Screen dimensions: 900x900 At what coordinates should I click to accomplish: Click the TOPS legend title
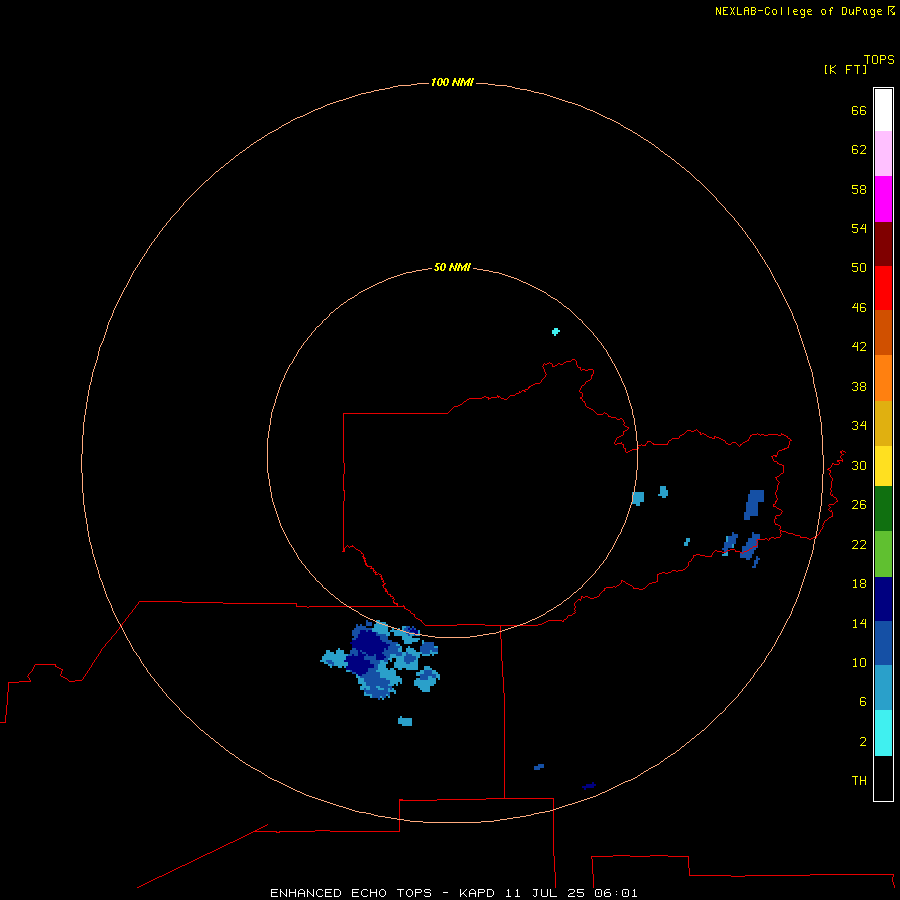tap(879, 59)
